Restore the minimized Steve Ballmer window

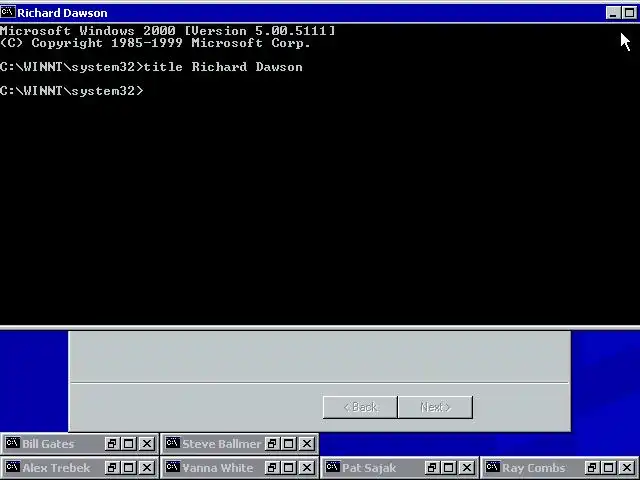[271, 444]
